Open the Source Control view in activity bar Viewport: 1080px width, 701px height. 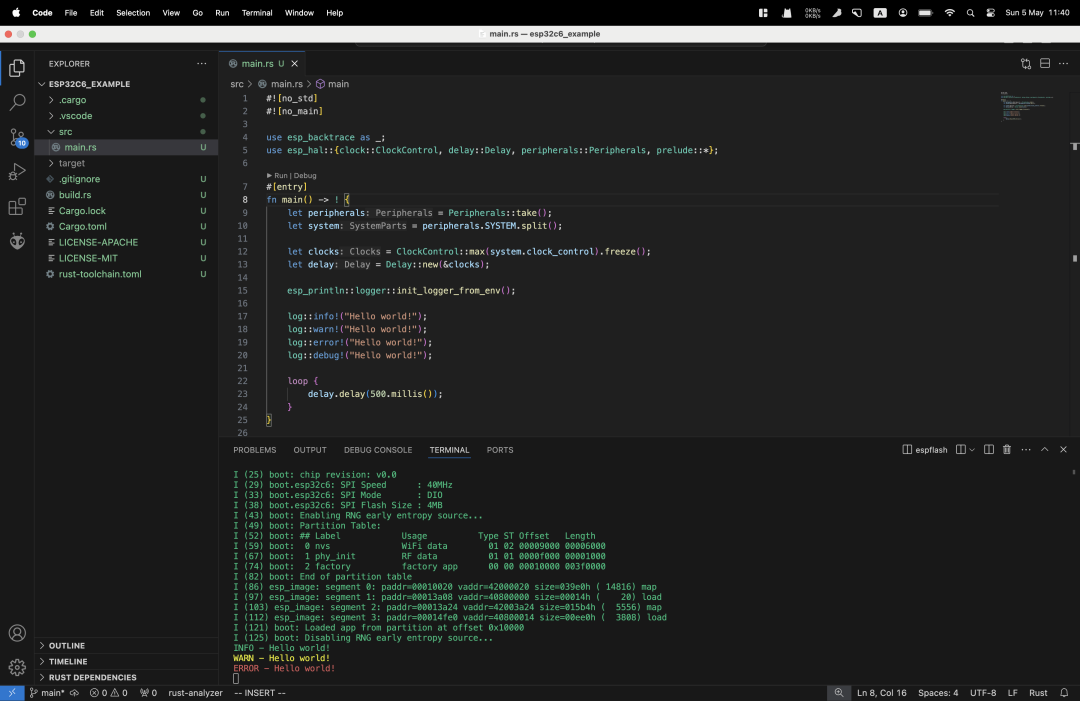pos(17,137)
